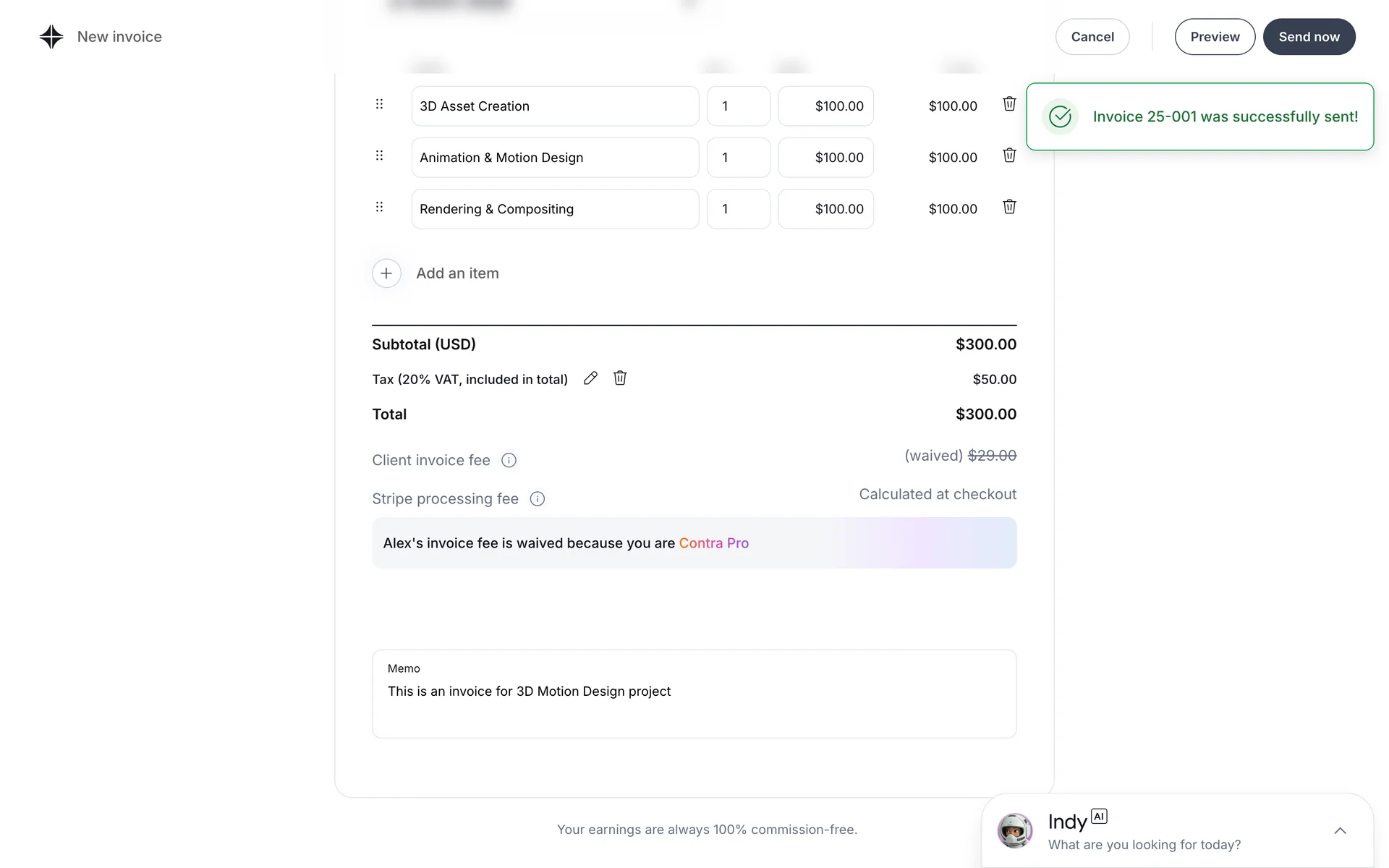Edit the Animation & Motion Design name field
1389x868 pixels.
pos(555,158)
